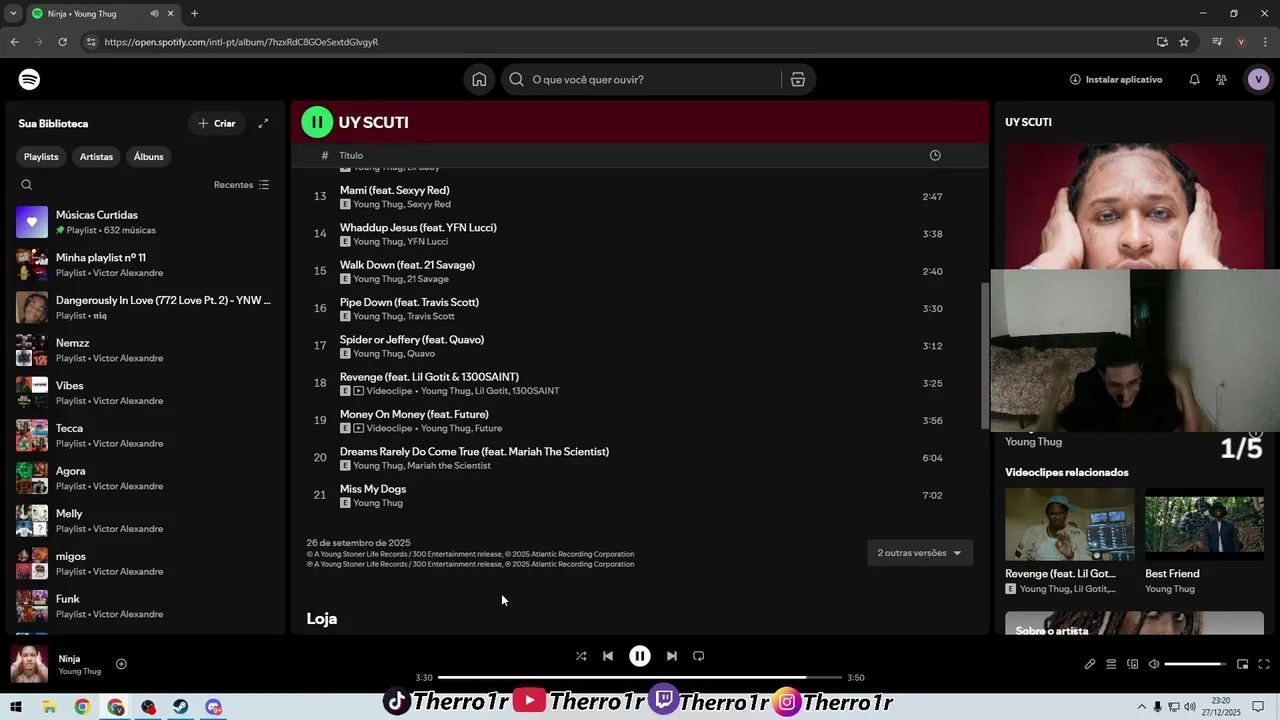Open the Best Friend related video
Screen dimensions: 1280x720
(1204, 524)
